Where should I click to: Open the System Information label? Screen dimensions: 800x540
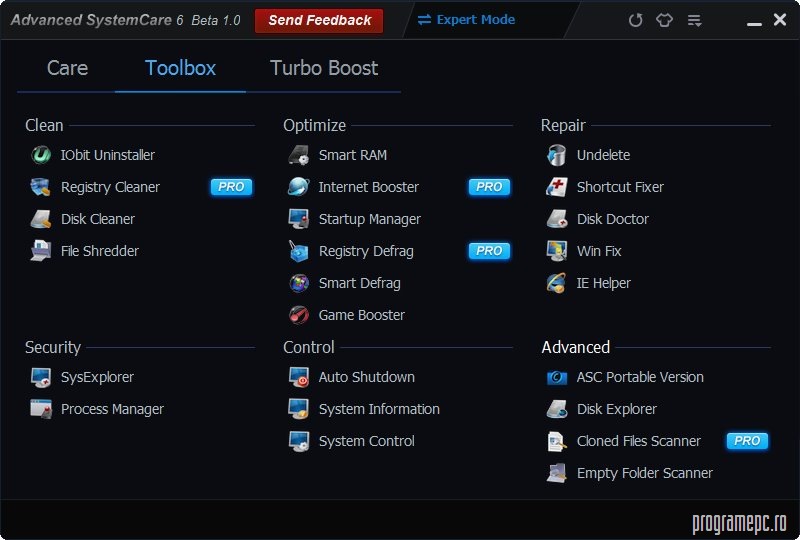click(x=379, y=409)
